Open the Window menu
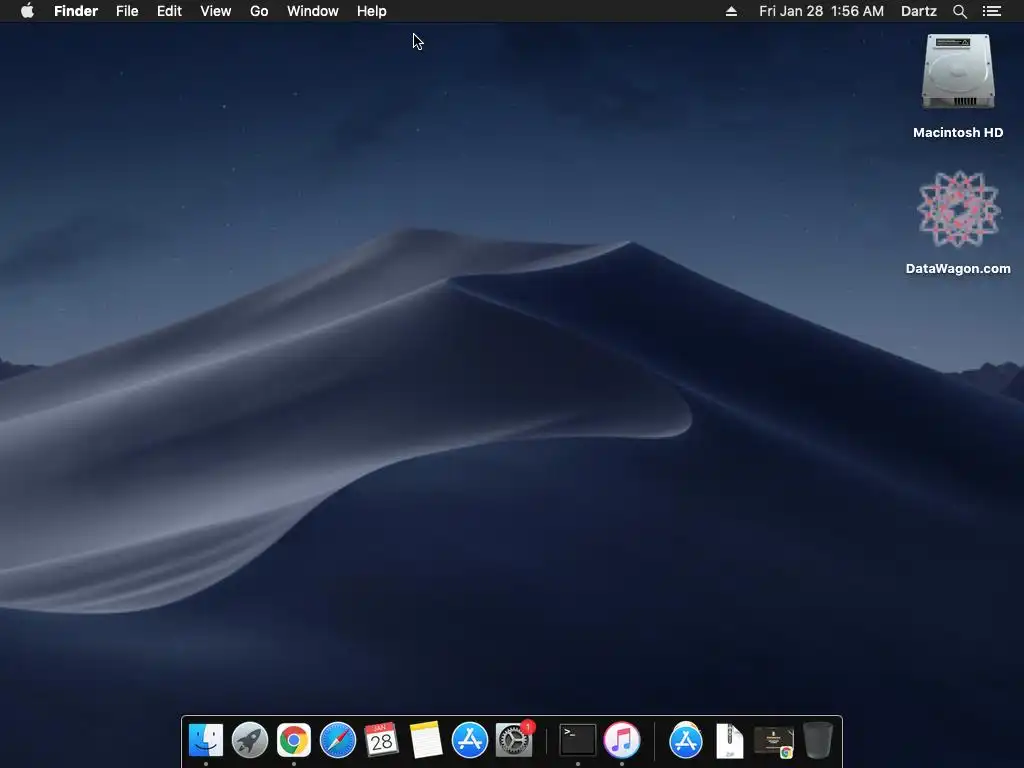Screen dimensions: 1024x768 click(313, 11)
